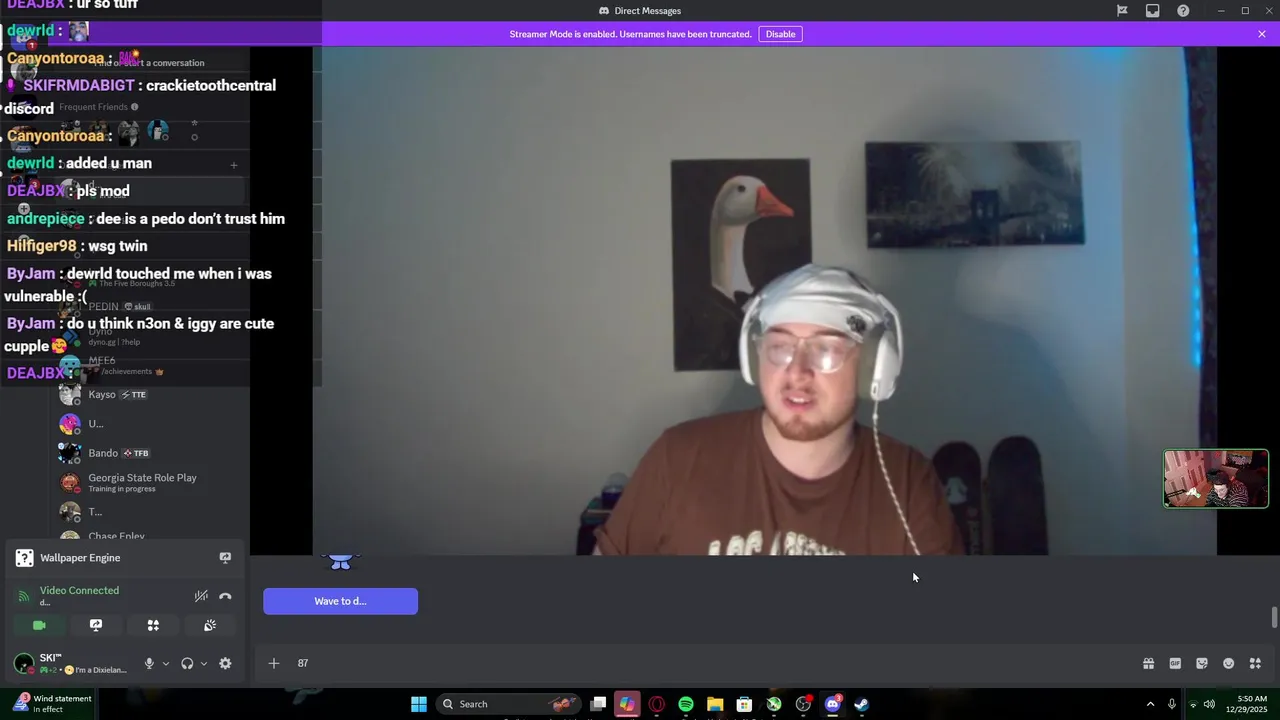The width and height of the screenshot is (1280, 720).
Task: Expand the microphone input options arrow
Action: (166, 663)
